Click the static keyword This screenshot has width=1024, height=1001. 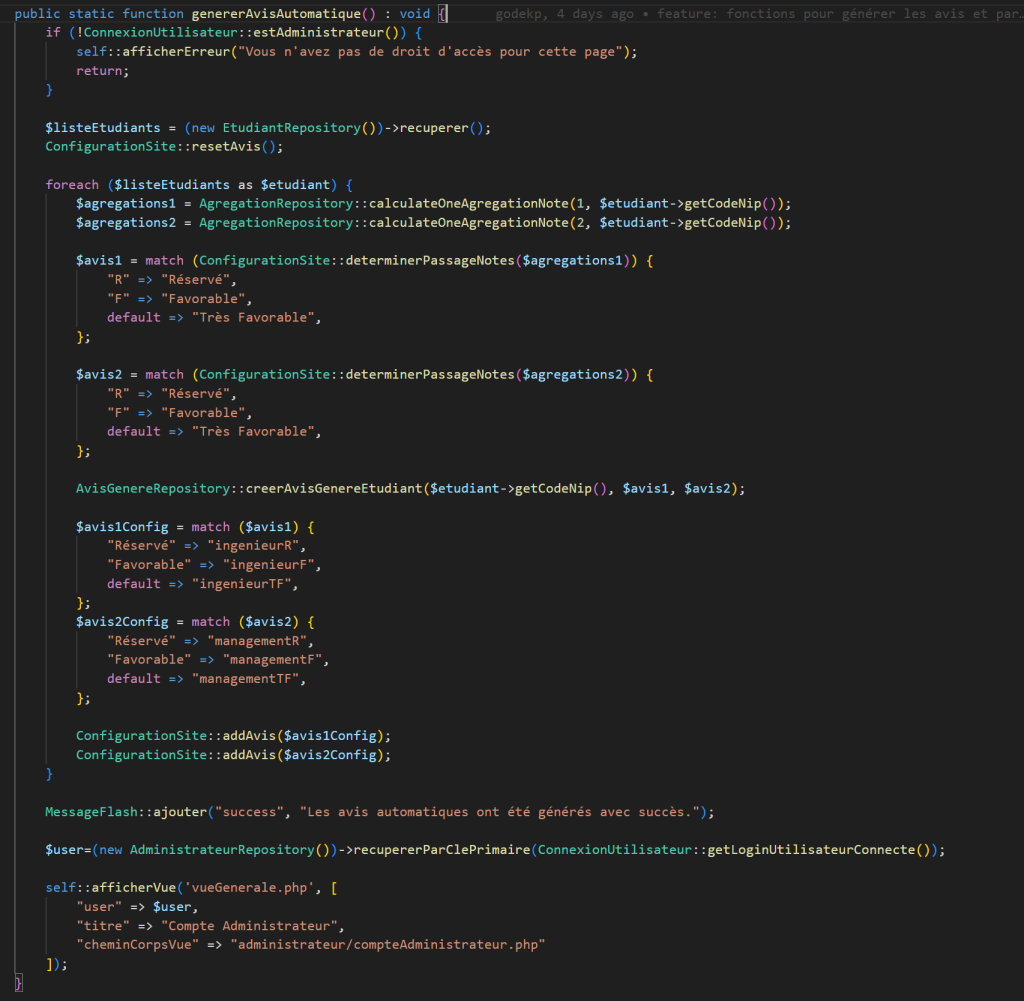click(x=91, y=14)
